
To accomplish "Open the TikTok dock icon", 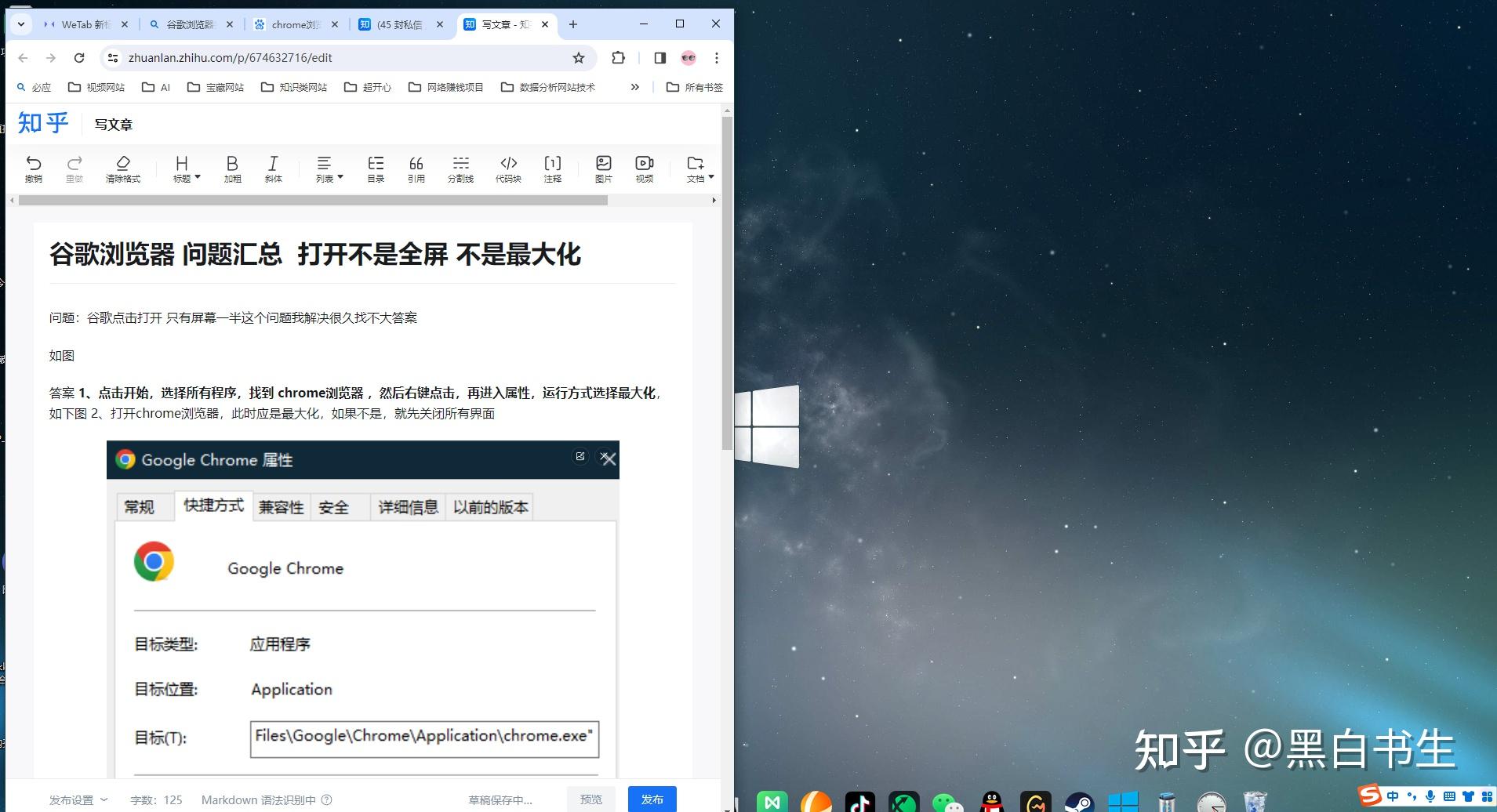I will (x=860, y=802).
